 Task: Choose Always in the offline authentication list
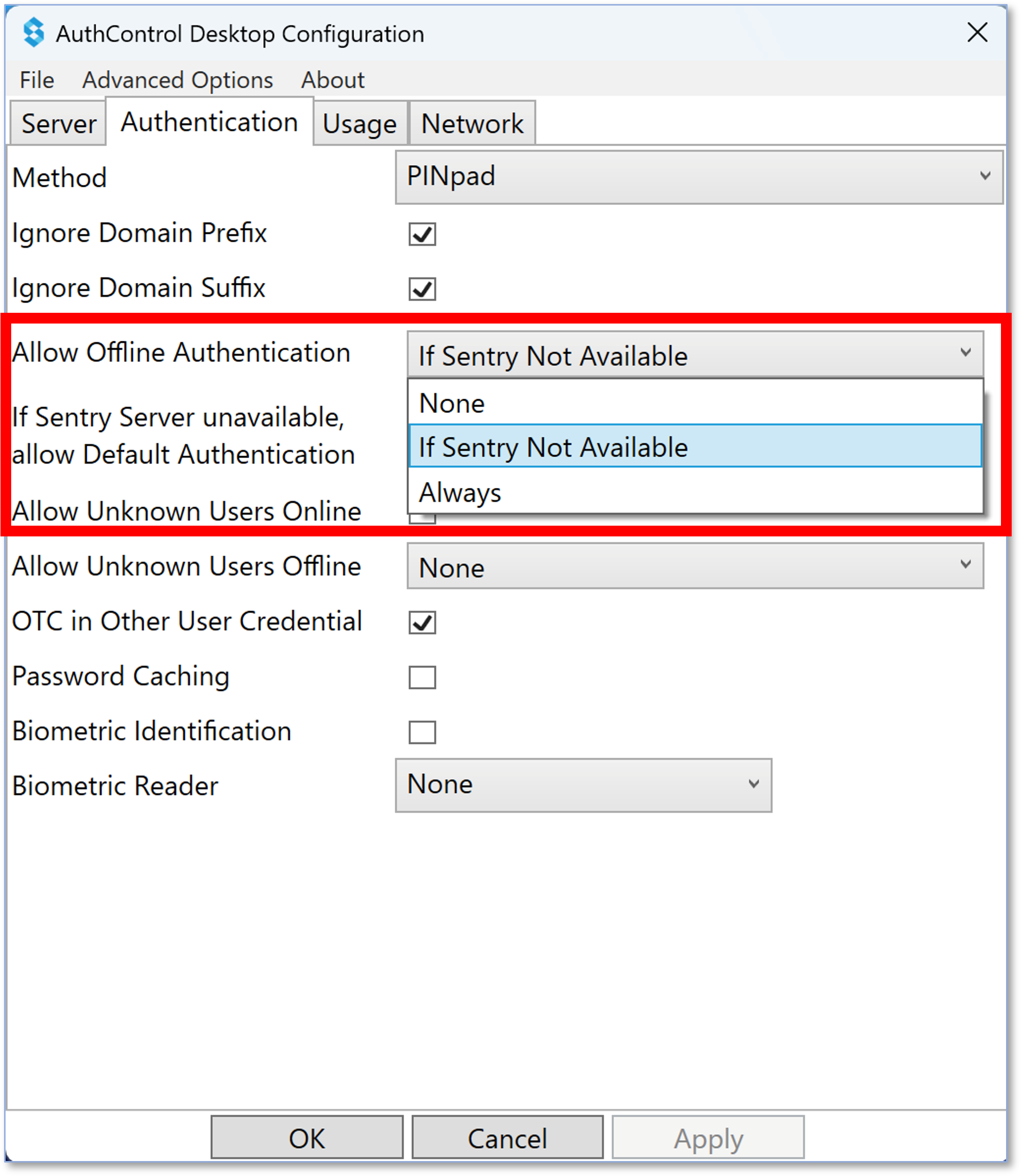point(695,492)
